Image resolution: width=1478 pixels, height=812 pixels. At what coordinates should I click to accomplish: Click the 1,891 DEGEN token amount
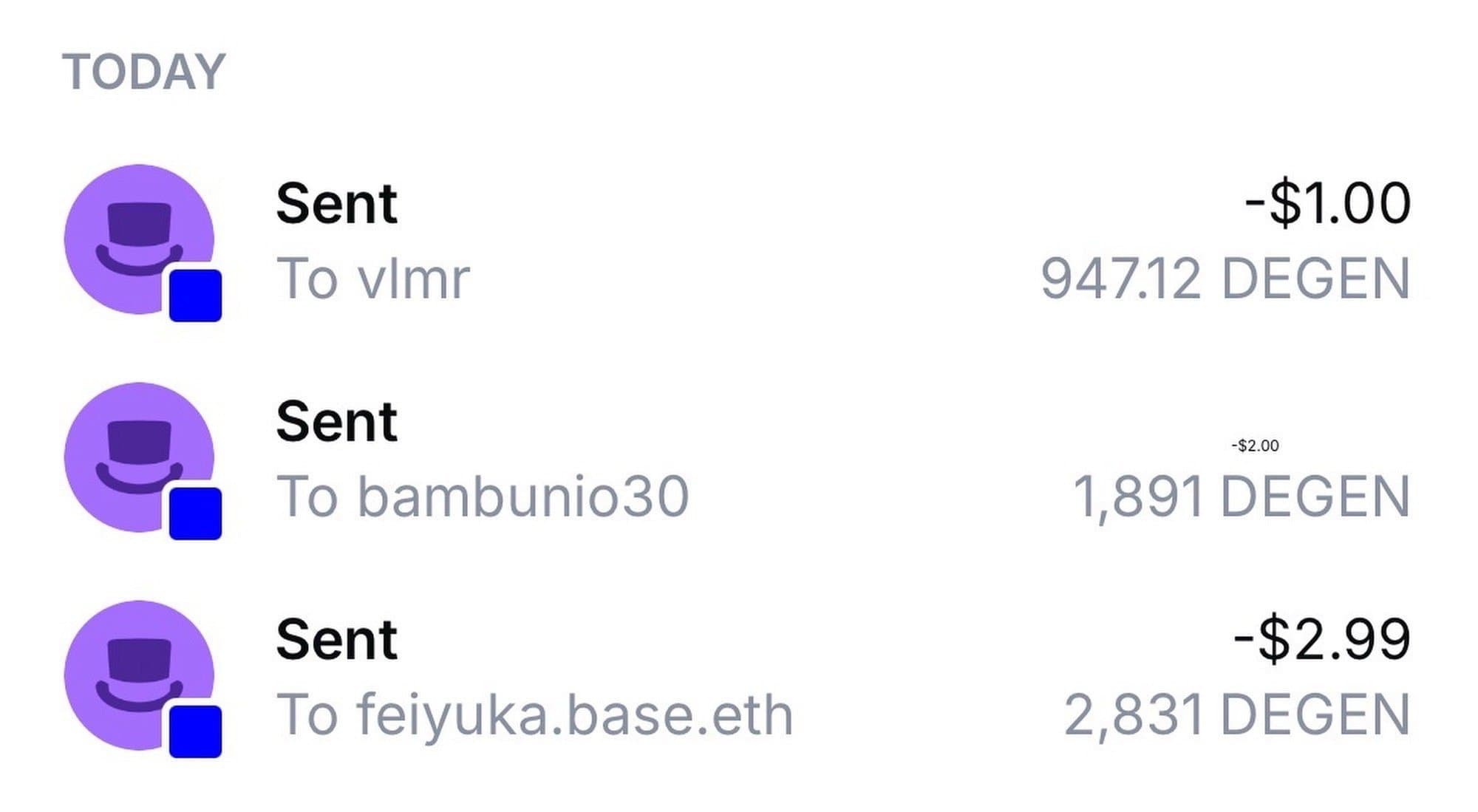pos(1242,497)
